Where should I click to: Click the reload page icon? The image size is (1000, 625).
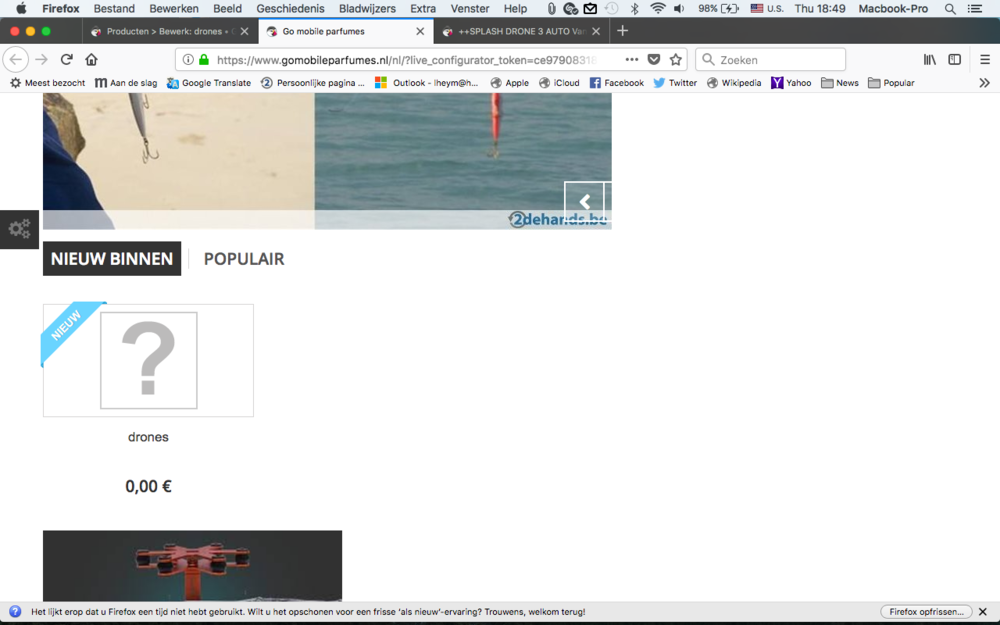(x=66, y=59)
